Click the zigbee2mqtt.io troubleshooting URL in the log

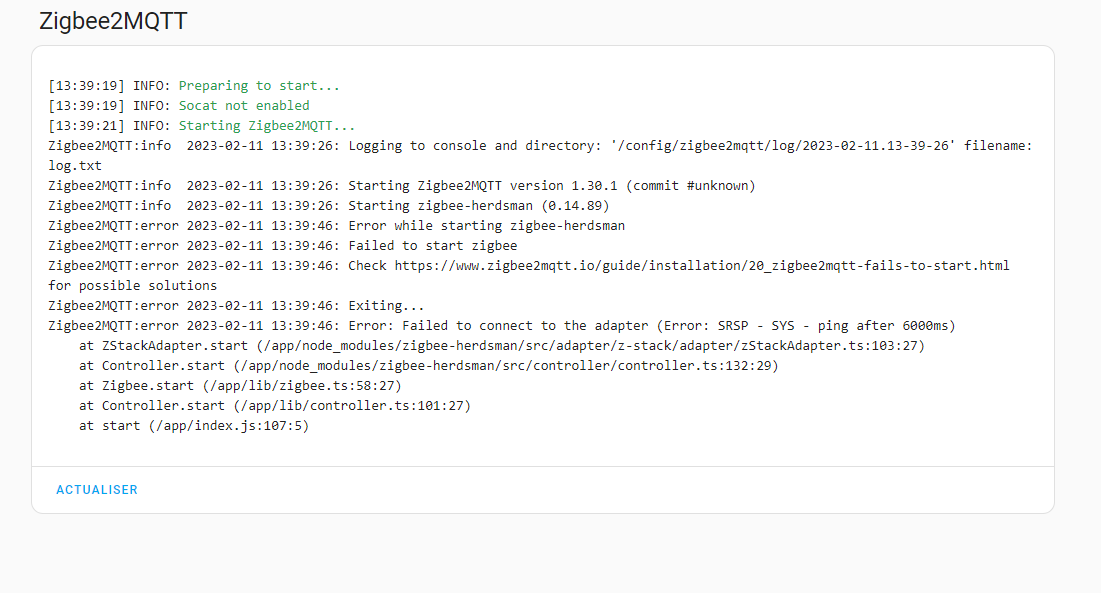coord(701,266)
